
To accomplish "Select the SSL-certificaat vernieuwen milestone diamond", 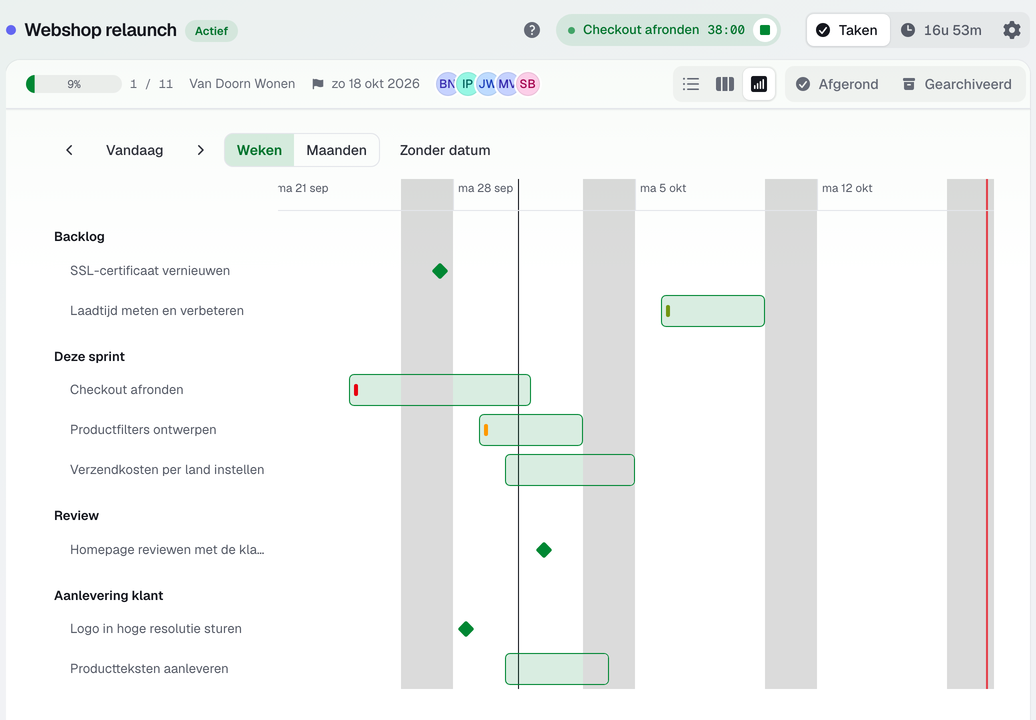I will (440, 271).
